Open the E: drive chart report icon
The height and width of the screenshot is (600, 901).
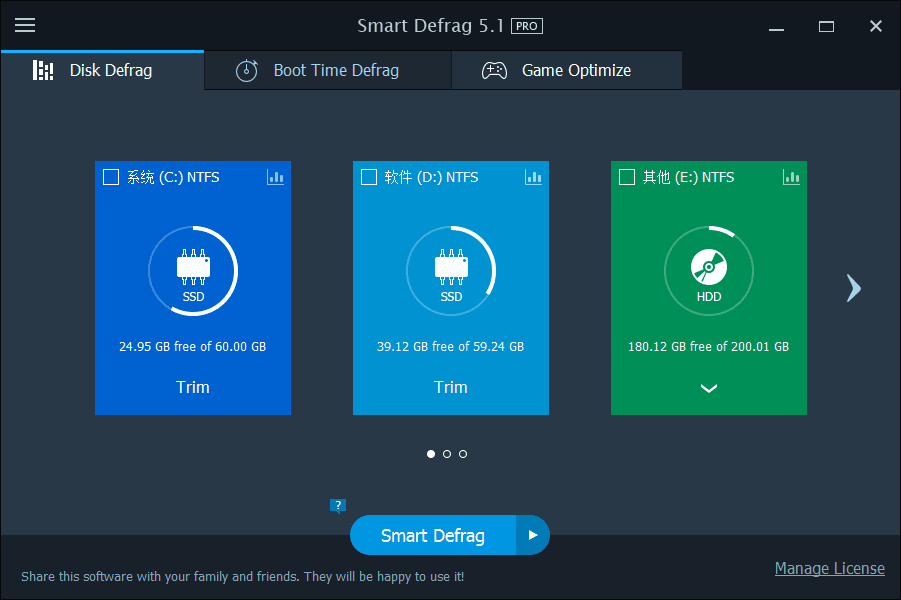coord(791,177)
